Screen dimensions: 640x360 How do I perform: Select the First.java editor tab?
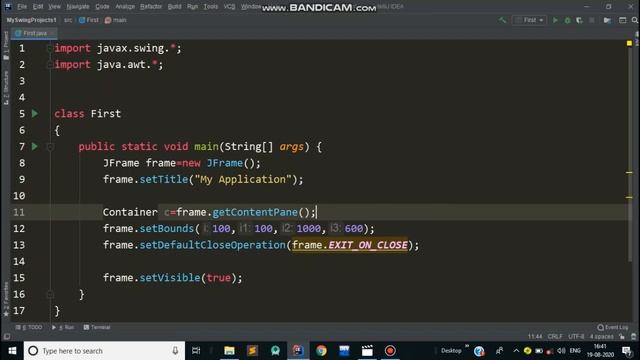point(33,33)
